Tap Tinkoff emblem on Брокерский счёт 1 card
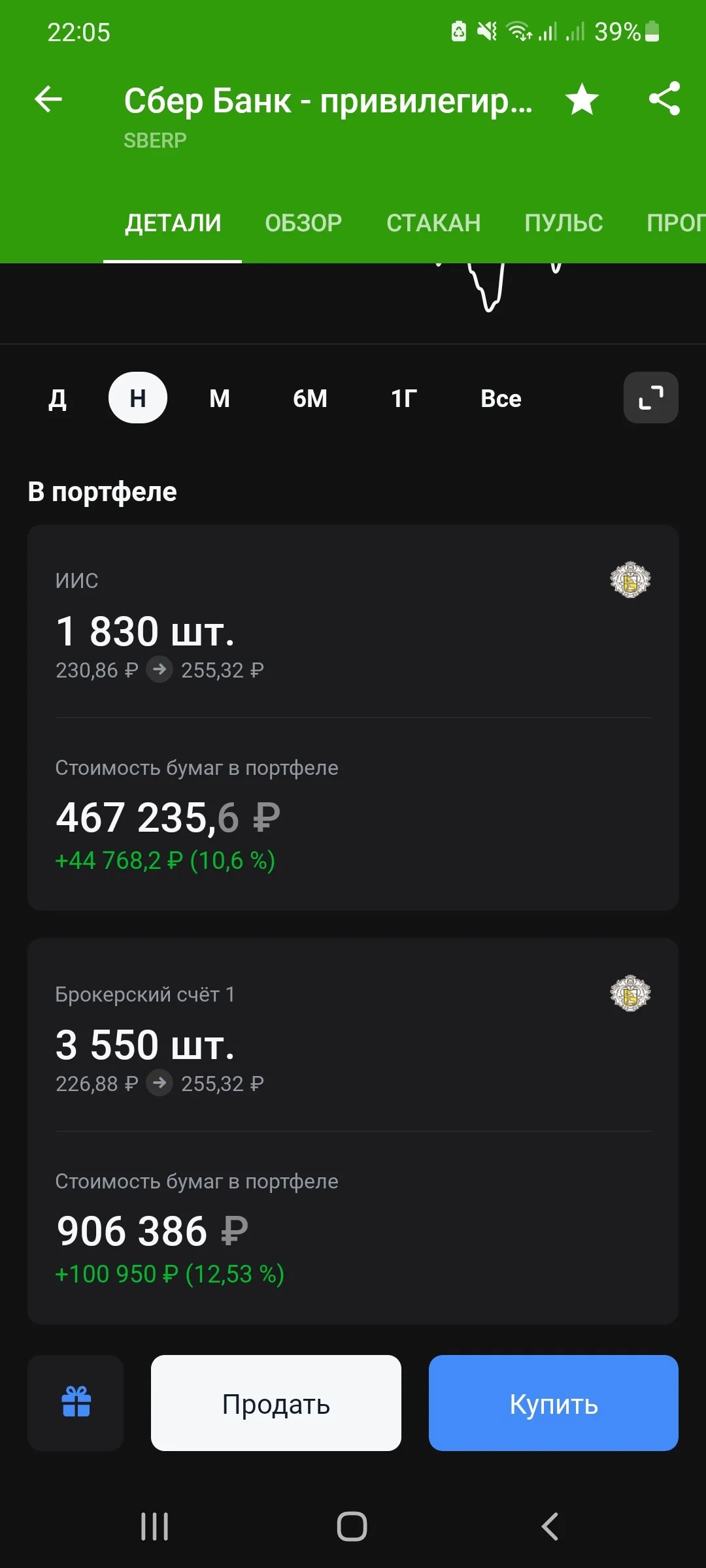This screenshot has height=1568, width=706. click(x=630, y=993)
